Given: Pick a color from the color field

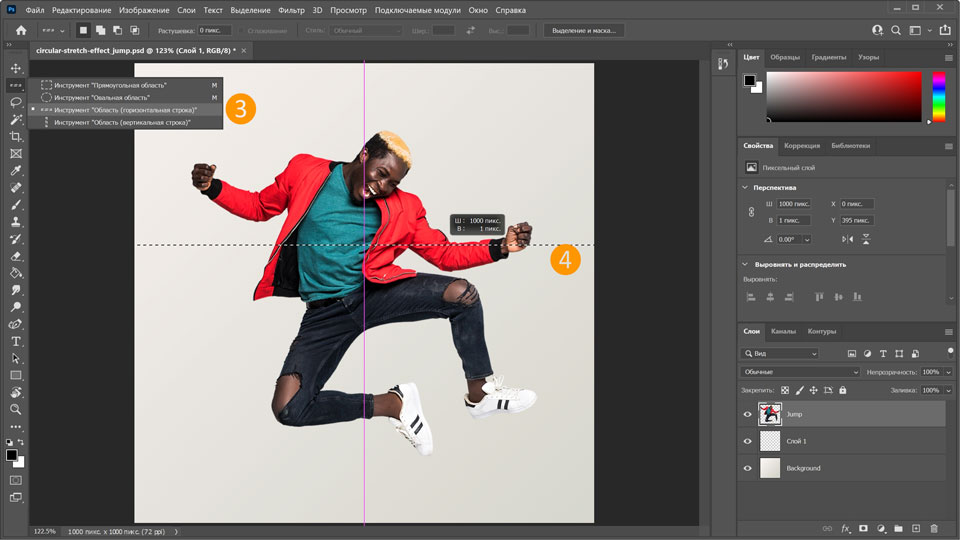Looking at the screenshot, I should tap(845, 97).
